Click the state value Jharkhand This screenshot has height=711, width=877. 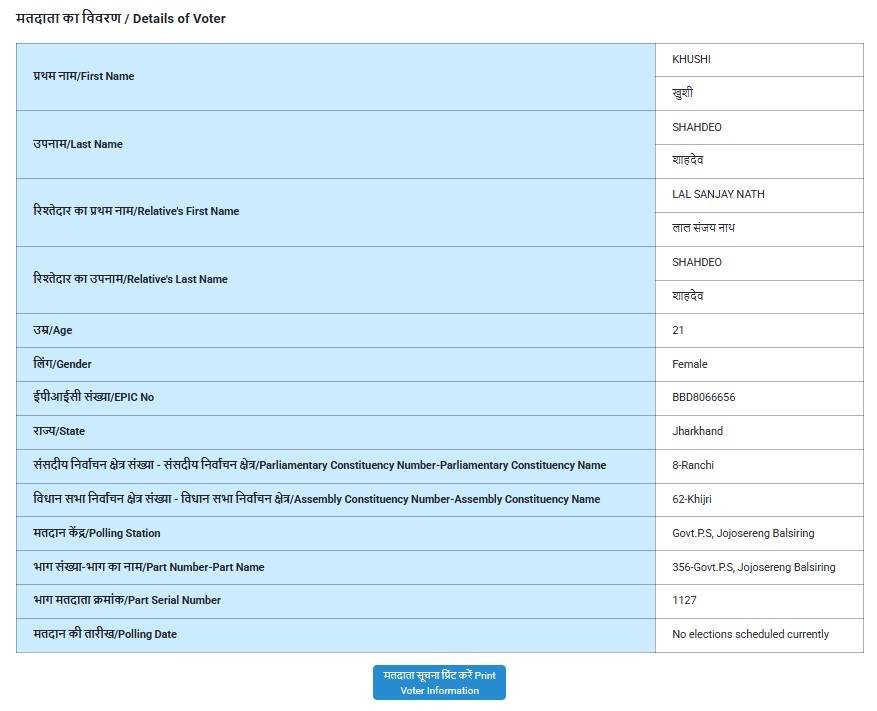point(697,431)
